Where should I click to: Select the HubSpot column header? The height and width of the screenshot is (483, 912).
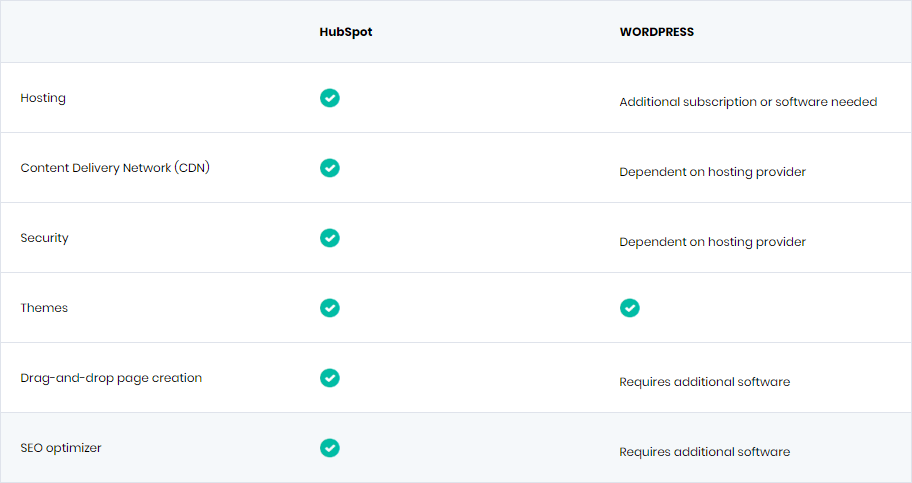tap(345, 32)
